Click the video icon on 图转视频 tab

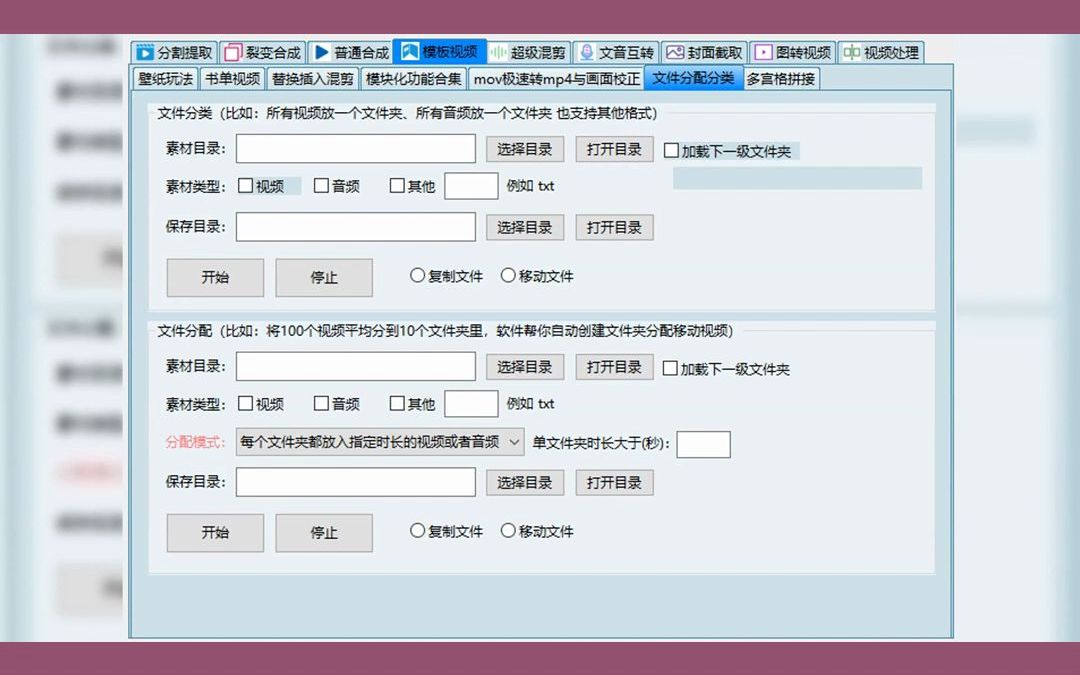(x=762, y=52)
